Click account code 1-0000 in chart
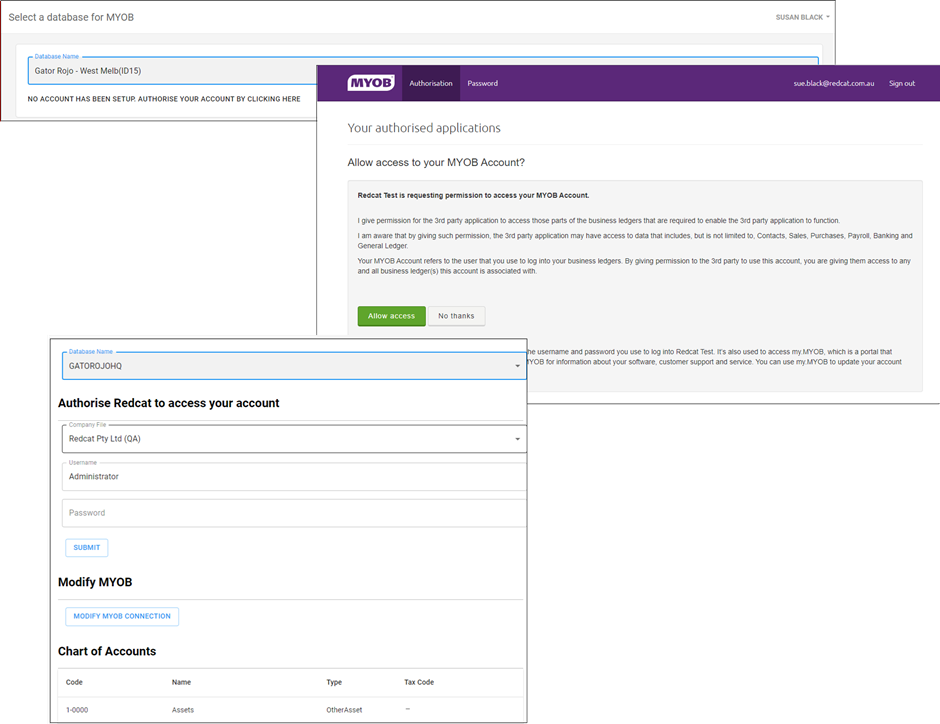The height and width of the screenshot is (724, 940). (x=77, y=710)
